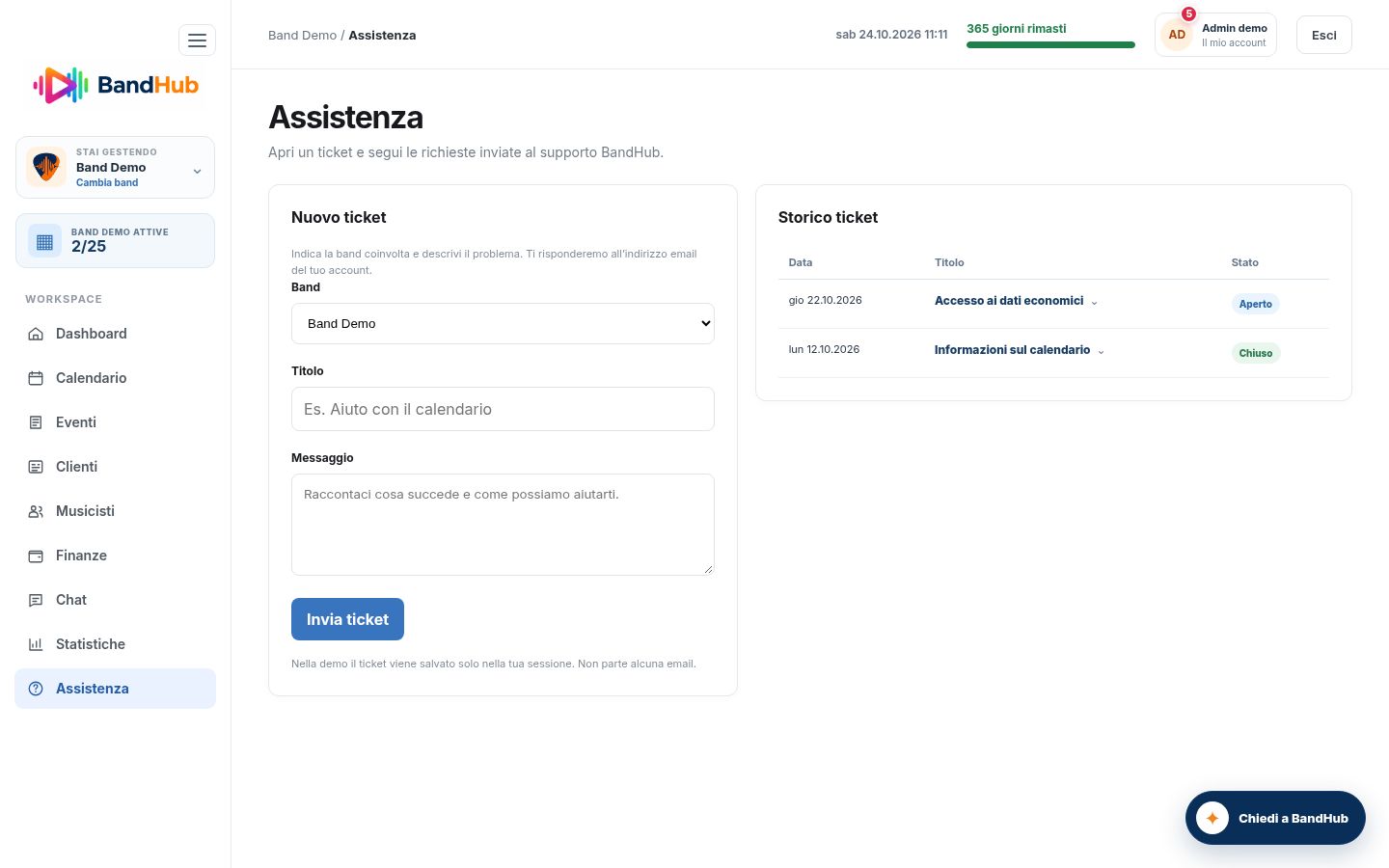
Task: Expand the Band Demo workspace switcher chevron
Action: (197, 172)
